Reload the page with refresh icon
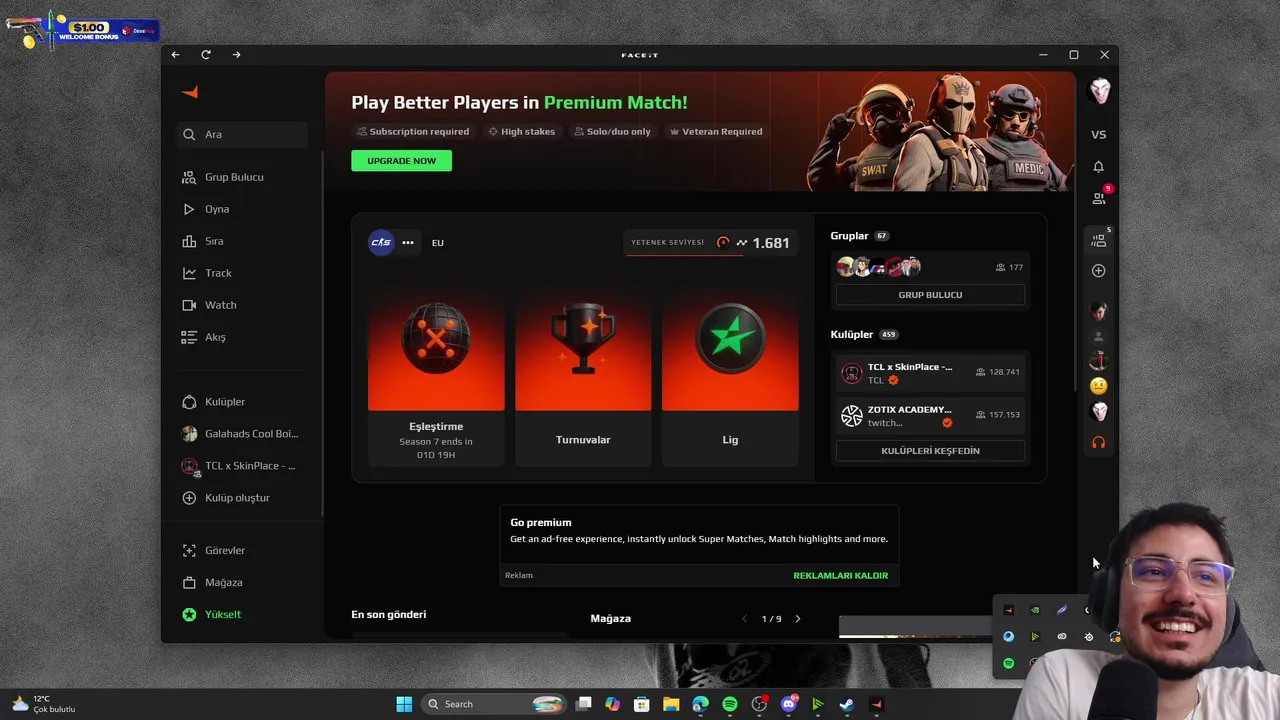This screenshot has height=720, width=1280. pyautogui.click(x=206, y=55)
